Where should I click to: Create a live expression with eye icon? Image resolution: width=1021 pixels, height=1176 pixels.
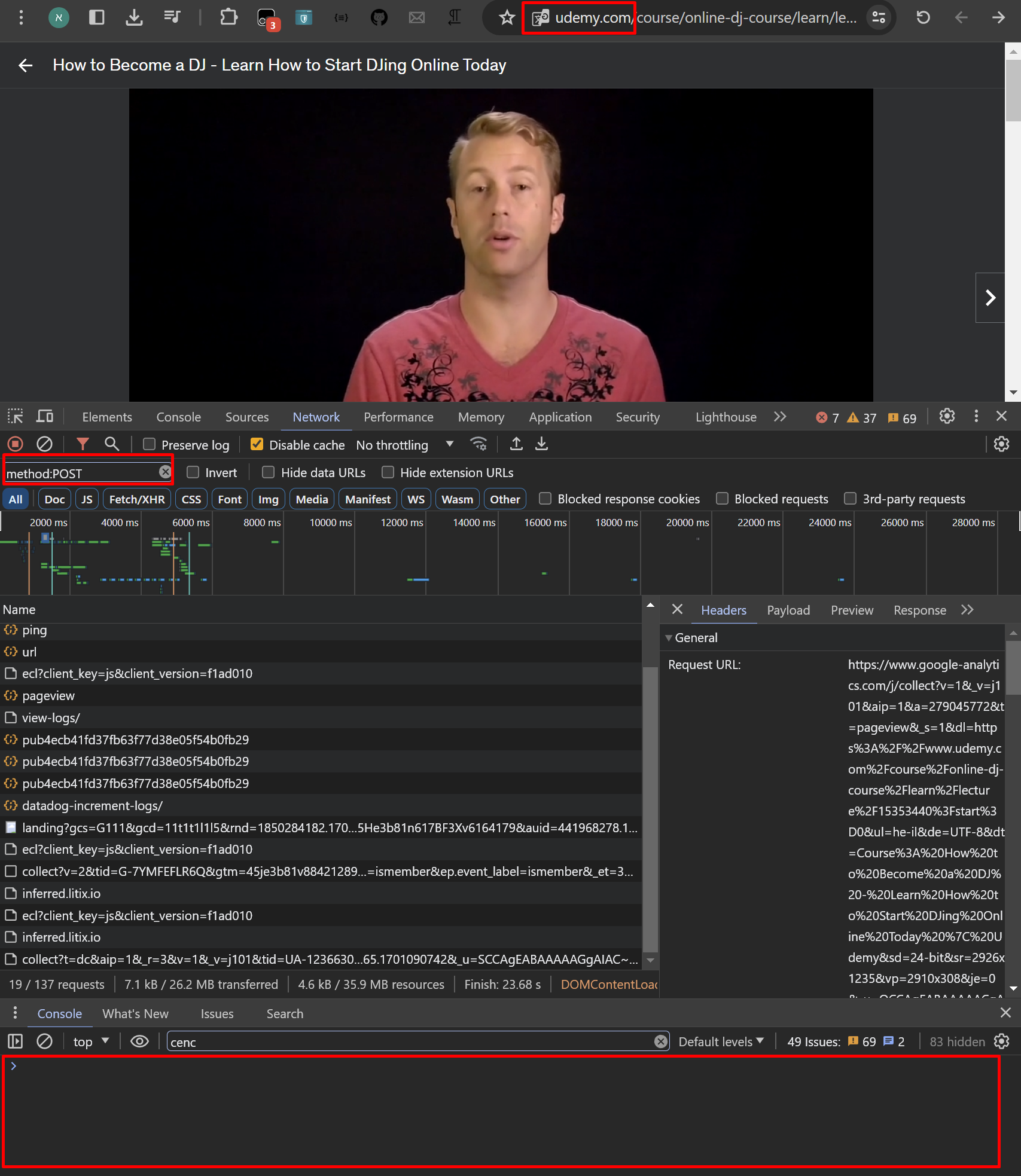tap(139, 1042)
